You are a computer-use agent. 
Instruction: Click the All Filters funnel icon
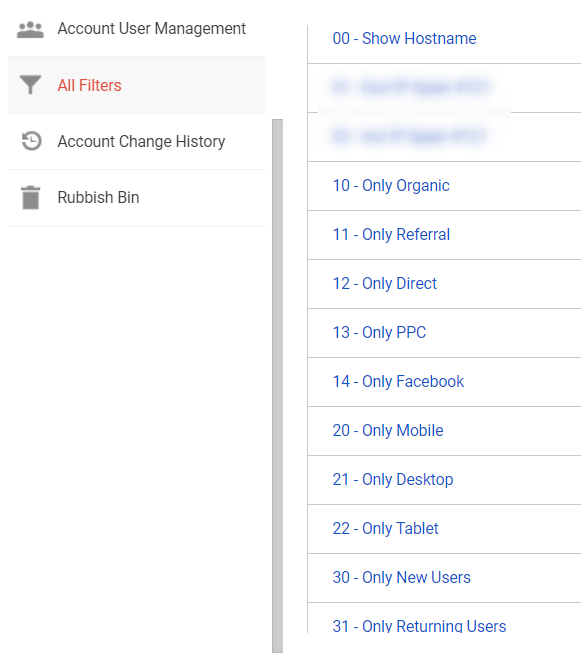(30, 85)
